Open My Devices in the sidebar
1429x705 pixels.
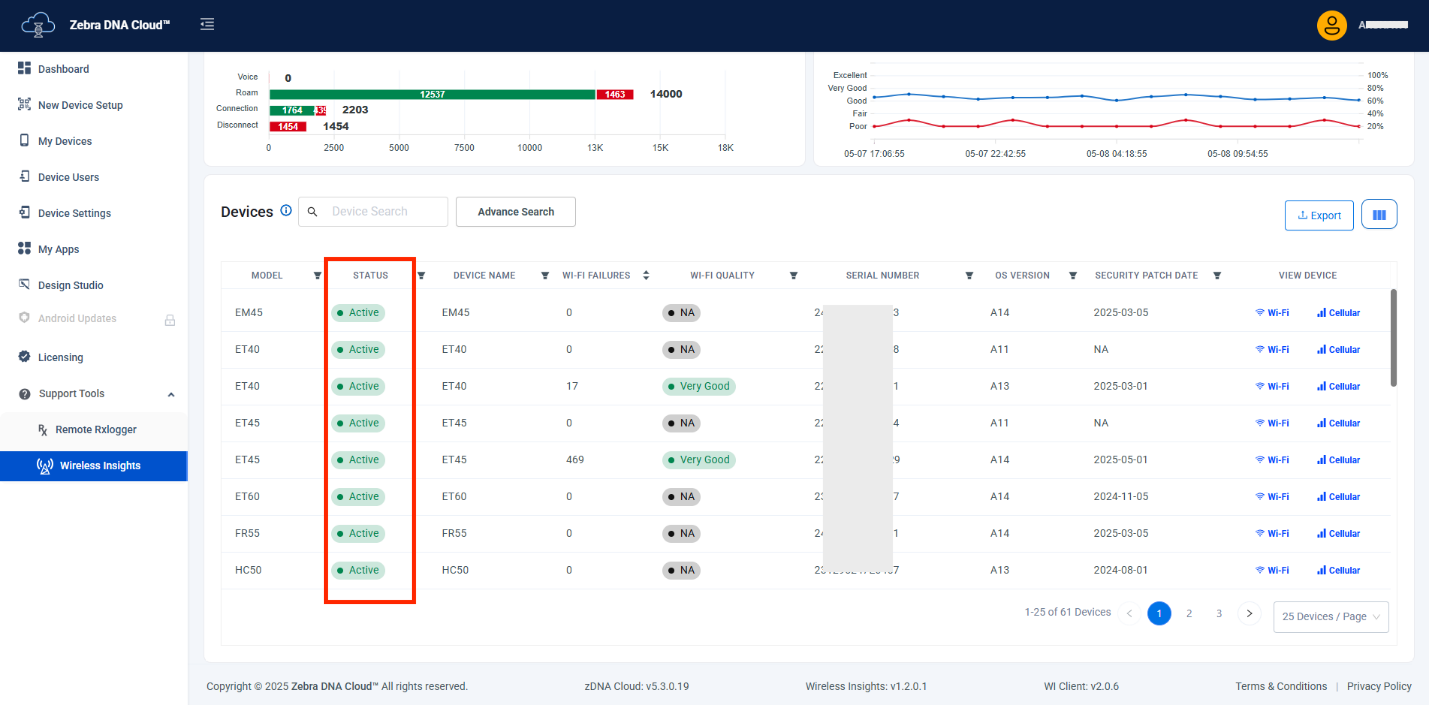point(64,141)
